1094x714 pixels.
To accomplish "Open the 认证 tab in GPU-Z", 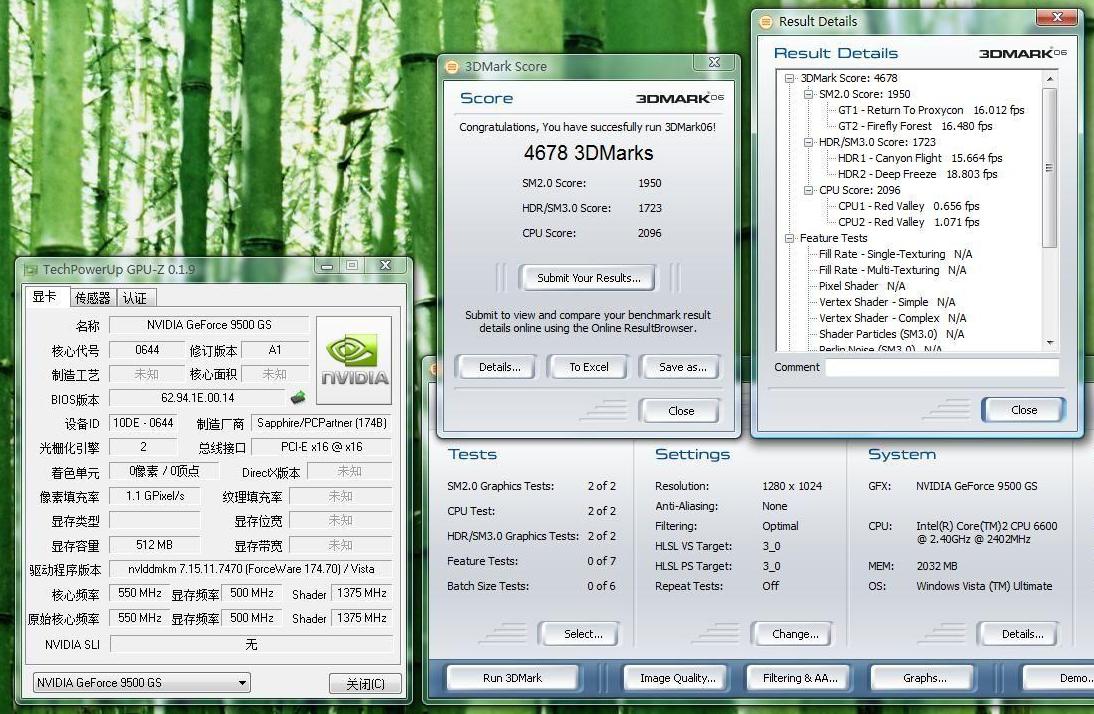I will coord(134,298).
